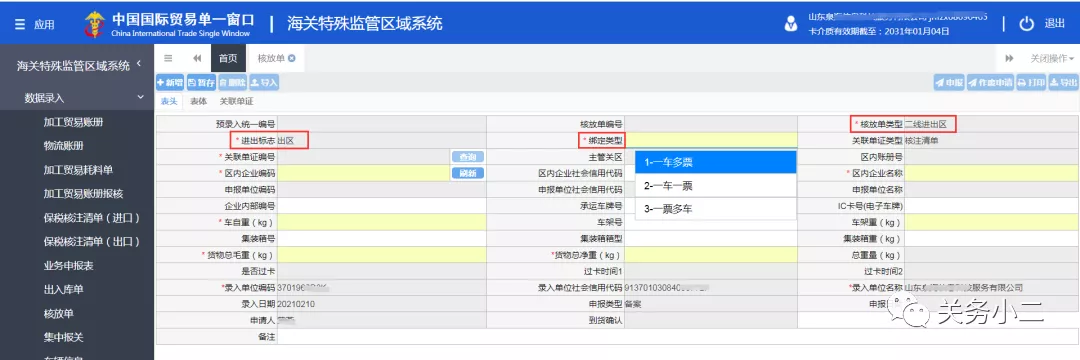Click the 导出 export button
This screenshot has height=360, width=1080.
point(1063,83)
